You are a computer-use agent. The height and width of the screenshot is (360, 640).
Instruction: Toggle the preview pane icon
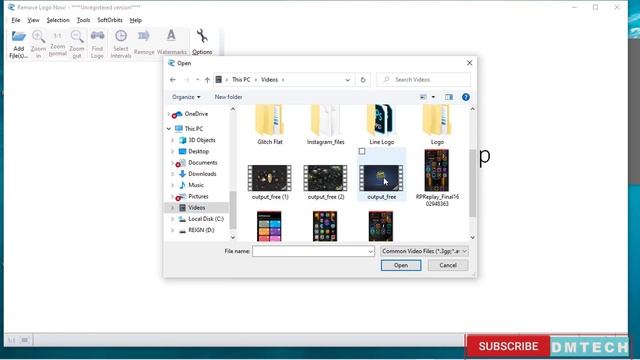pyautogui.click(x=449, y=97)
